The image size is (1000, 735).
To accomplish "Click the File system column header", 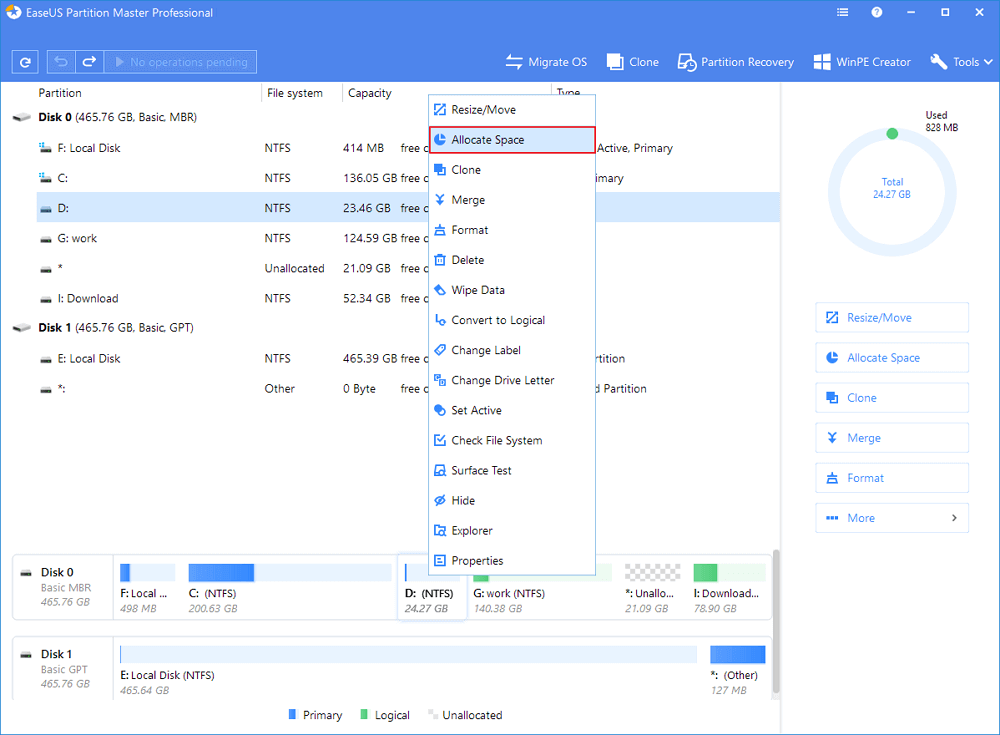I will tap(295, 93).
